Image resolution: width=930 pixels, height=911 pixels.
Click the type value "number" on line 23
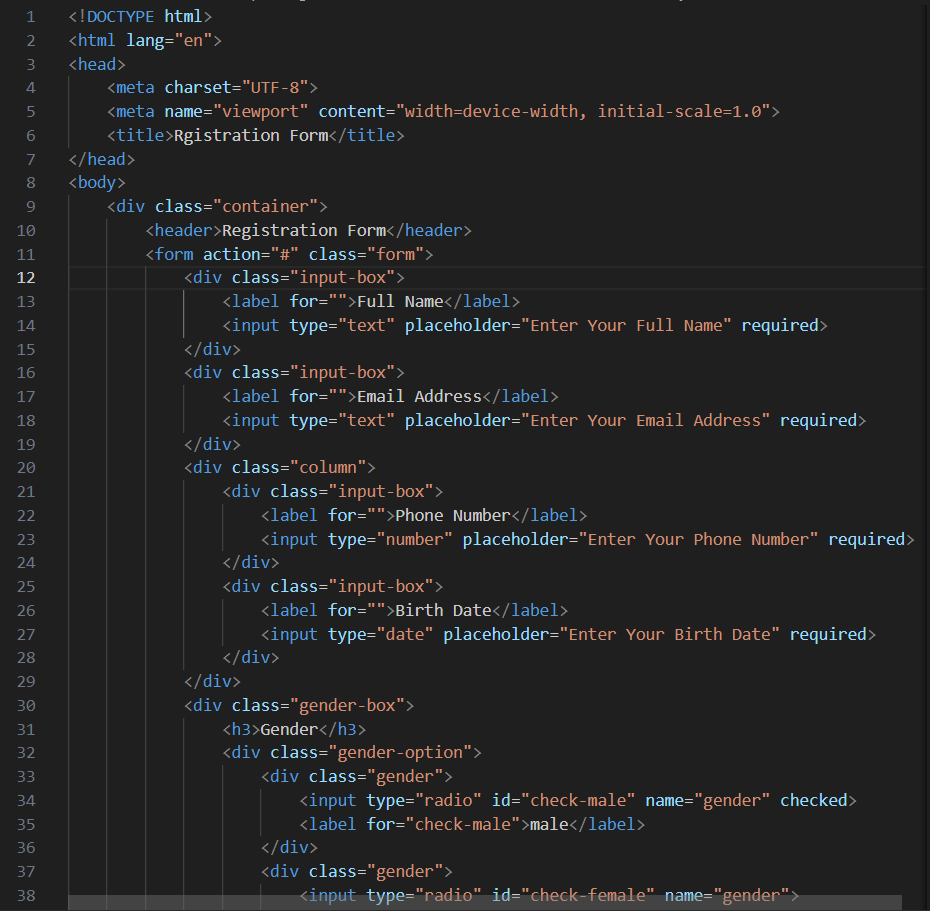tap(415, 539)
